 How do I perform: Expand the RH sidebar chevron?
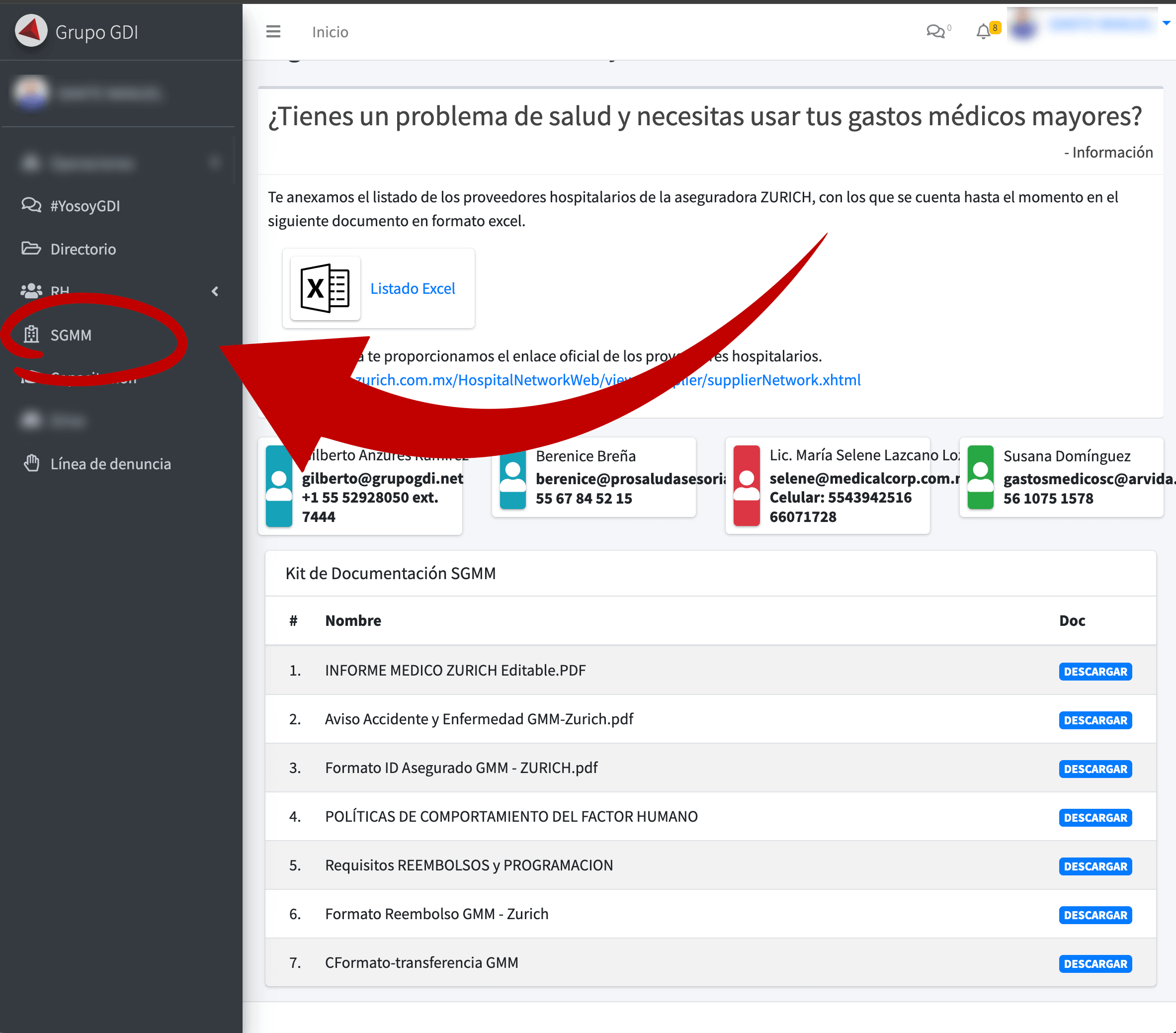pyautogui.click(x=215, y=291)
